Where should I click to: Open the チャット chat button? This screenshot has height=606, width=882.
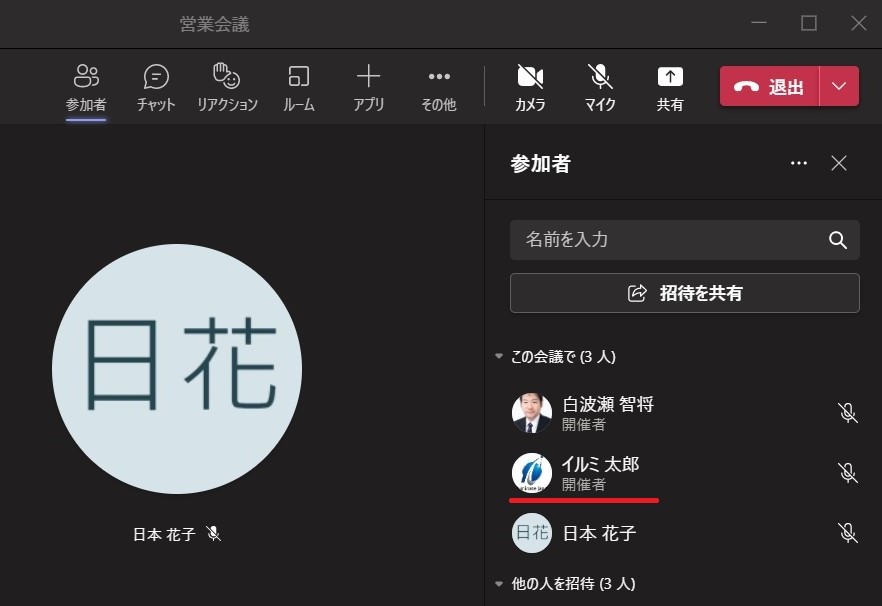pyautogui.click(x=156, y=88)
